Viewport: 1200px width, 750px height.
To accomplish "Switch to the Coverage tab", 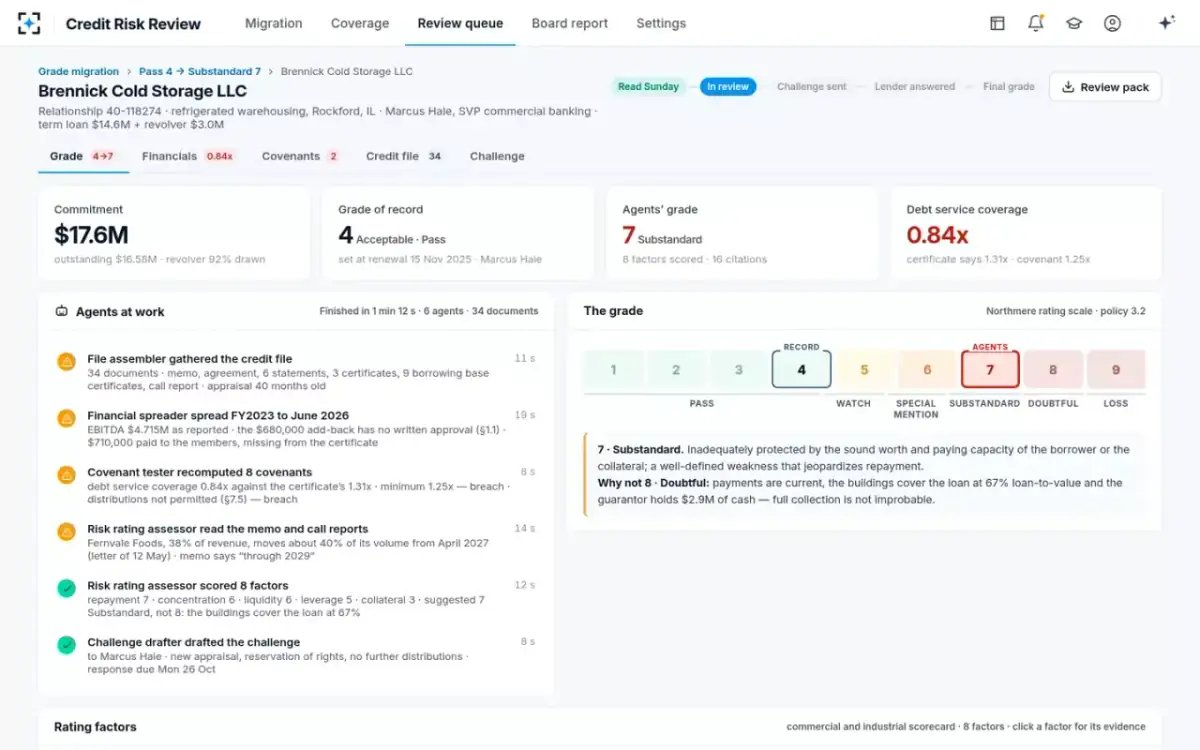I will (360, 23).
